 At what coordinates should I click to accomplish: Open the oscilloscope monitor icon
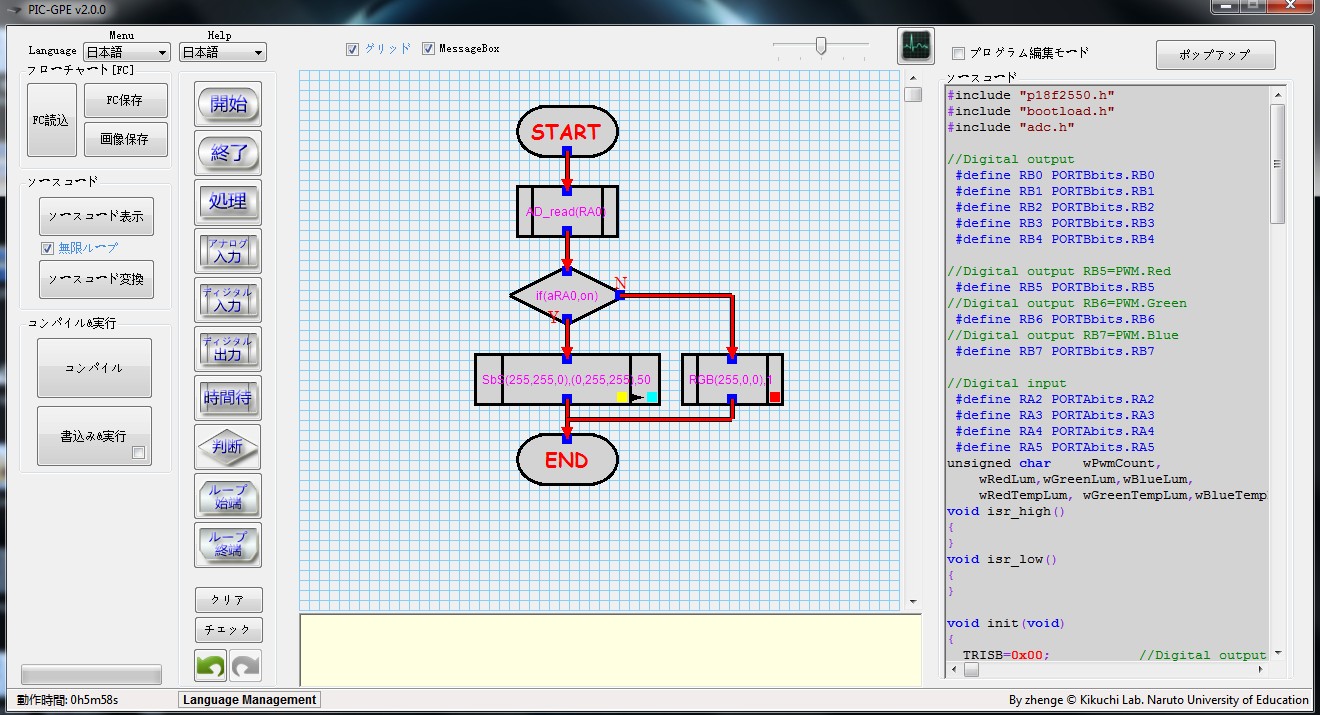(916, 46)
